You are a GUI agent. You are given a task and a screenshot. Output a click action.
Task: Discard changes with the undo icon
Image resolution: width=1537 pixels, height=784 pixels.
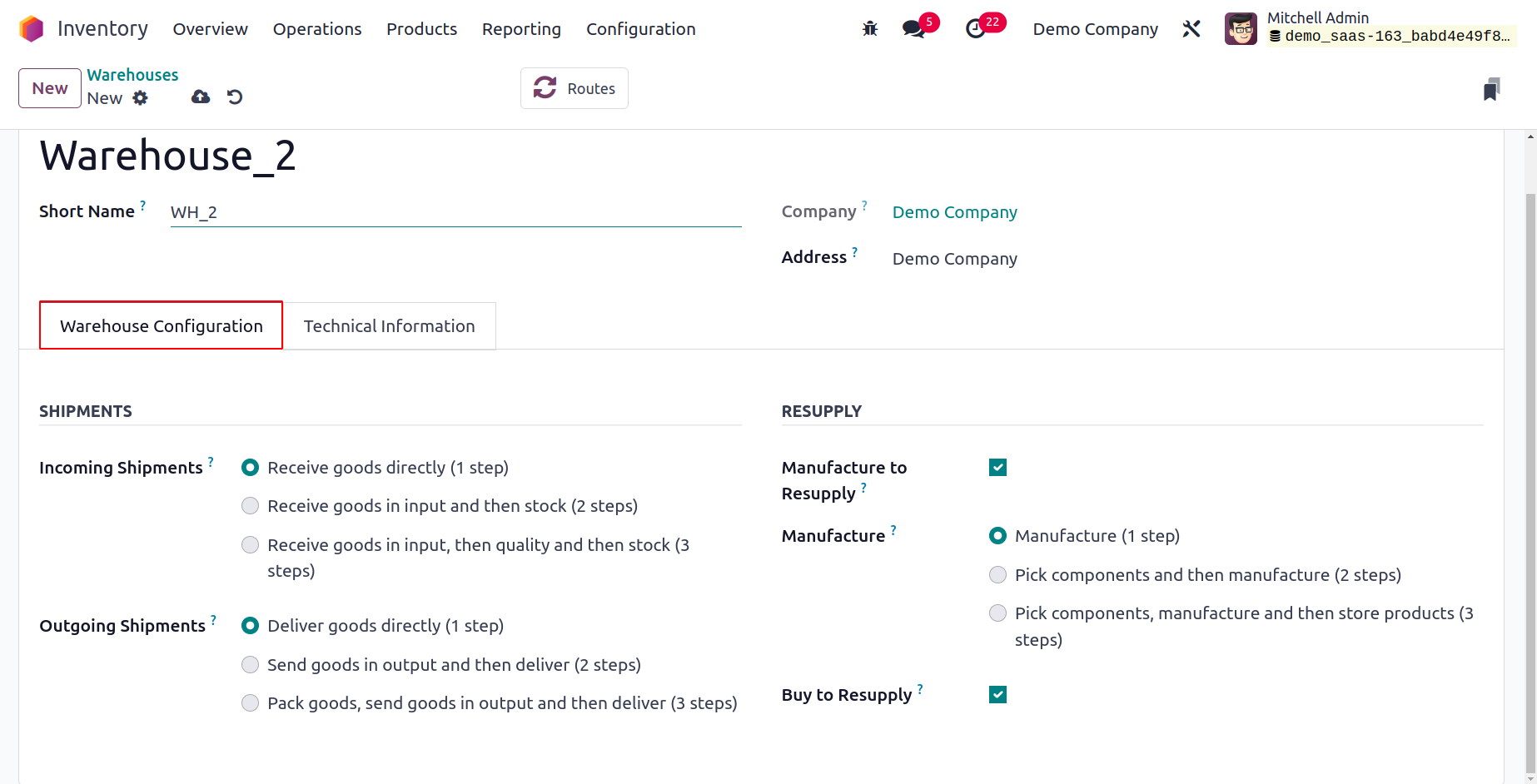[235, 97]
